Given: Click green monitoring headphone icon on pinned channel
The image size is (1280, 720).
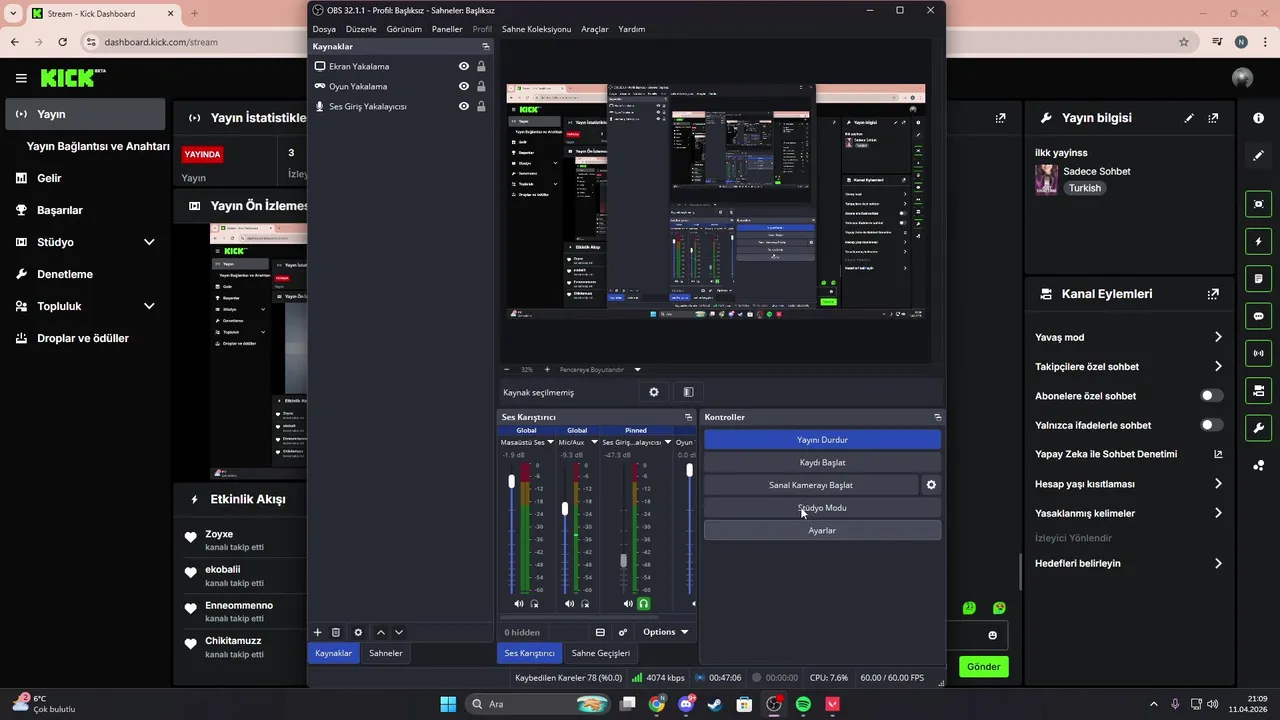Looking at the screenshot, I should coord(644,603).
